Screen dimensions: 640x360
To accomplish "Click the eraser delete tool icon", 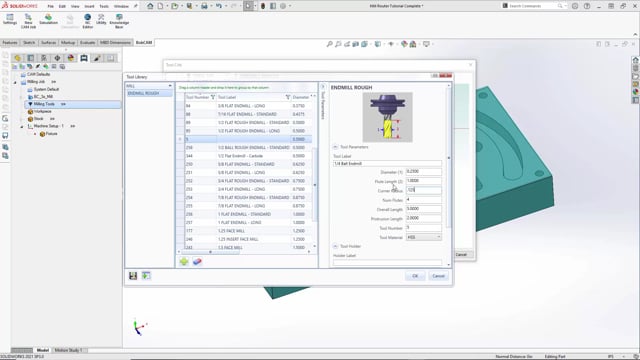I will (x=197, y=262).
